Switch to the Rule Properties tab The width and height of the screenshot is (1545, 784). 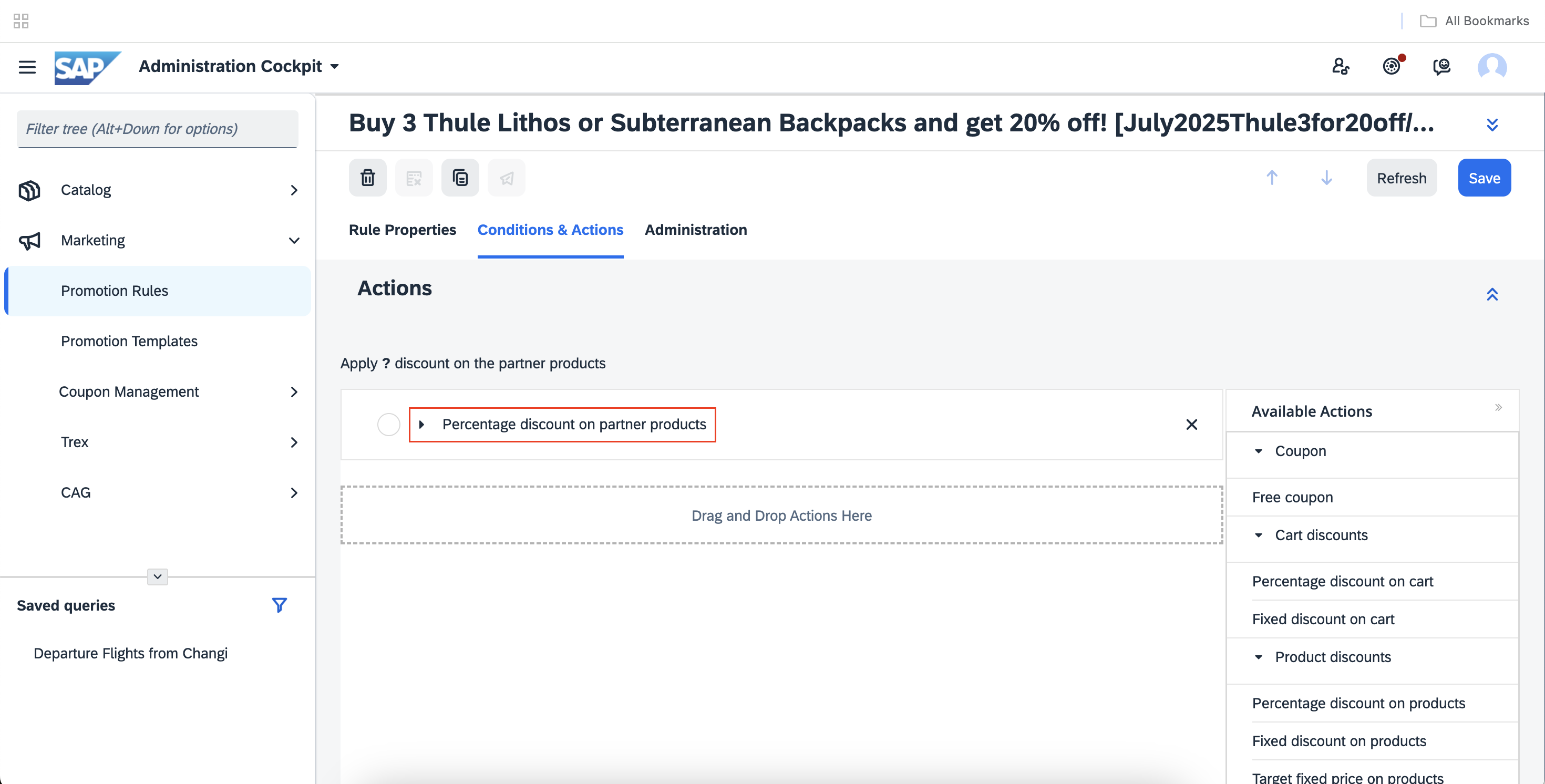(x=403, y=230)
